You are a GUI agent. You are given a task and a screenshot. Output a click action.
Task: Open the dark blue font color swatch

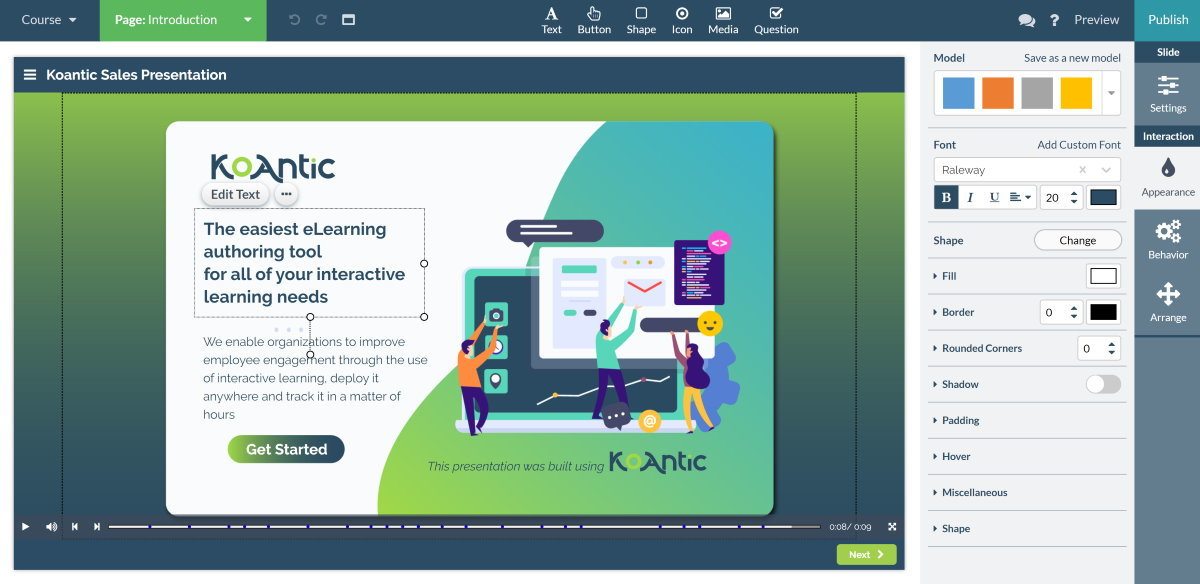click(1104, 197)
